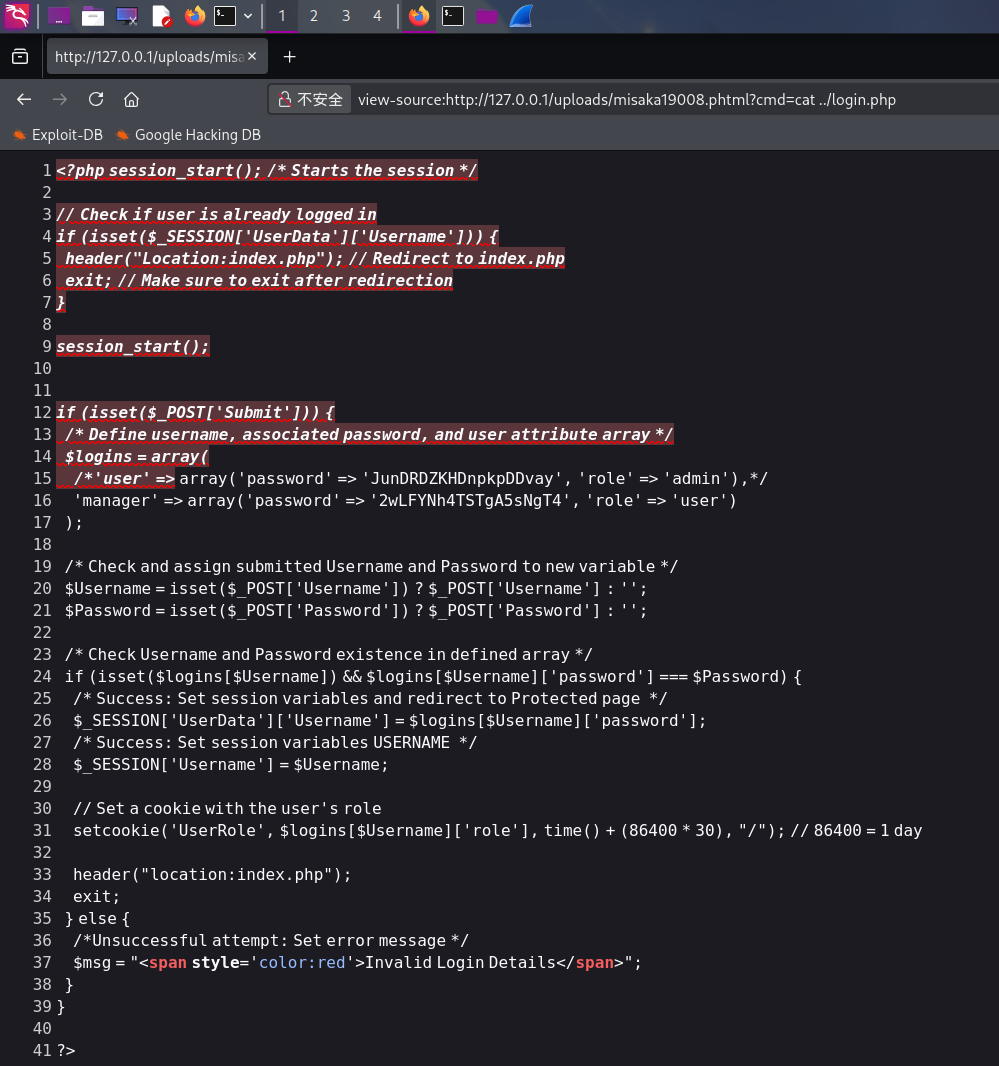999x1066 pixels.
Task: Click 'exit; // Make sure to exit' line
Action: click(258, 280)
